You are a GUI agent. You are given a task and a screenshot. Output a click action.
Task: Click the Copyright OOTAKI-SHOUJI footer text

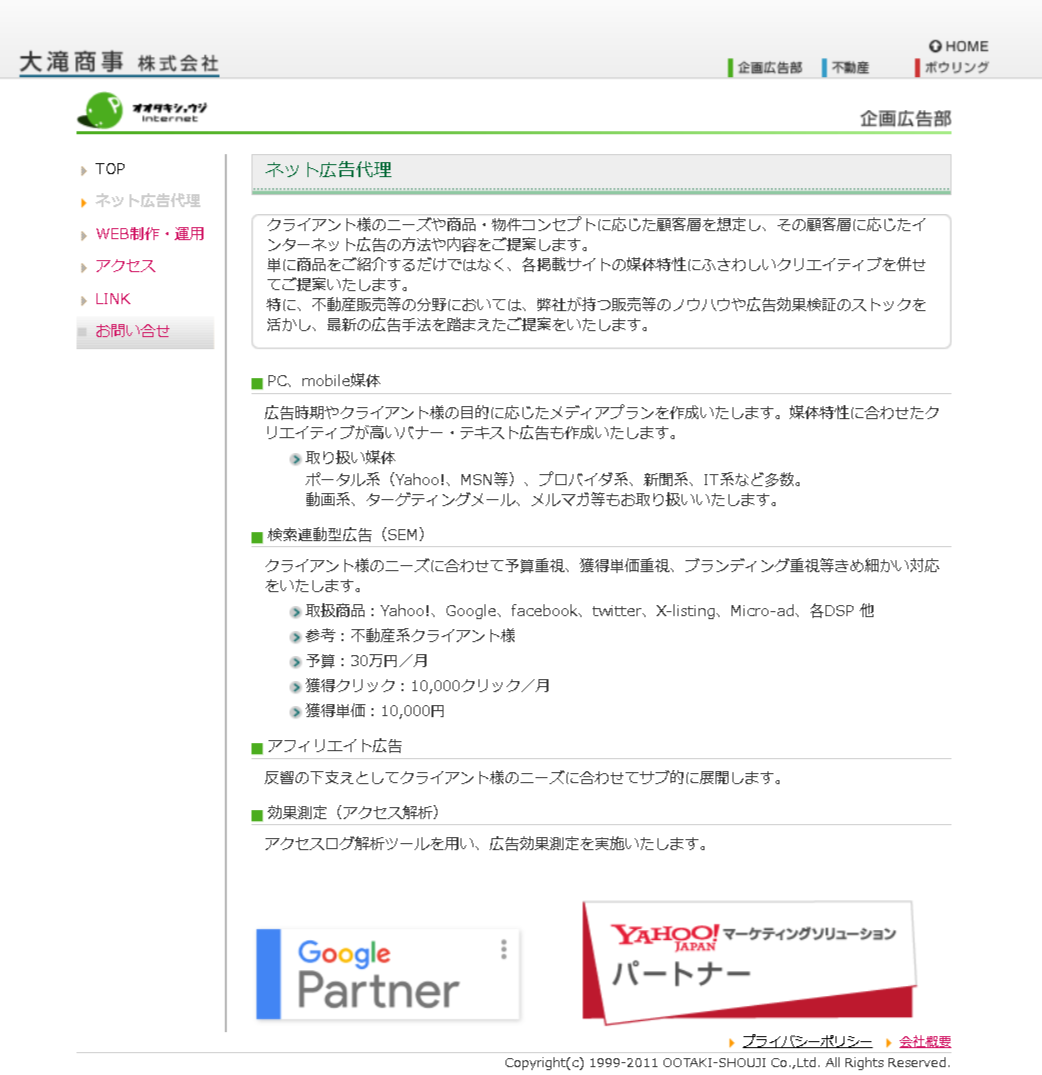coord(727,1063)
